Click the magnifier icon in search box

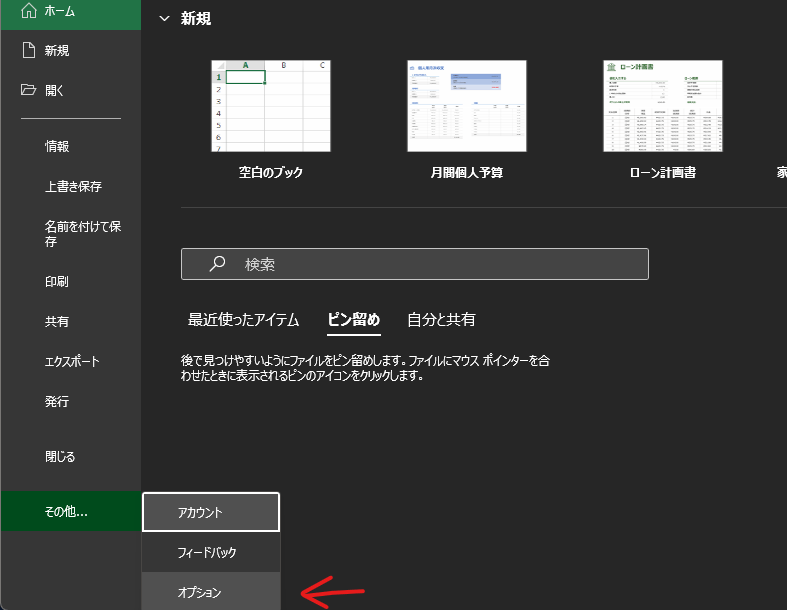tap(217, 264)
